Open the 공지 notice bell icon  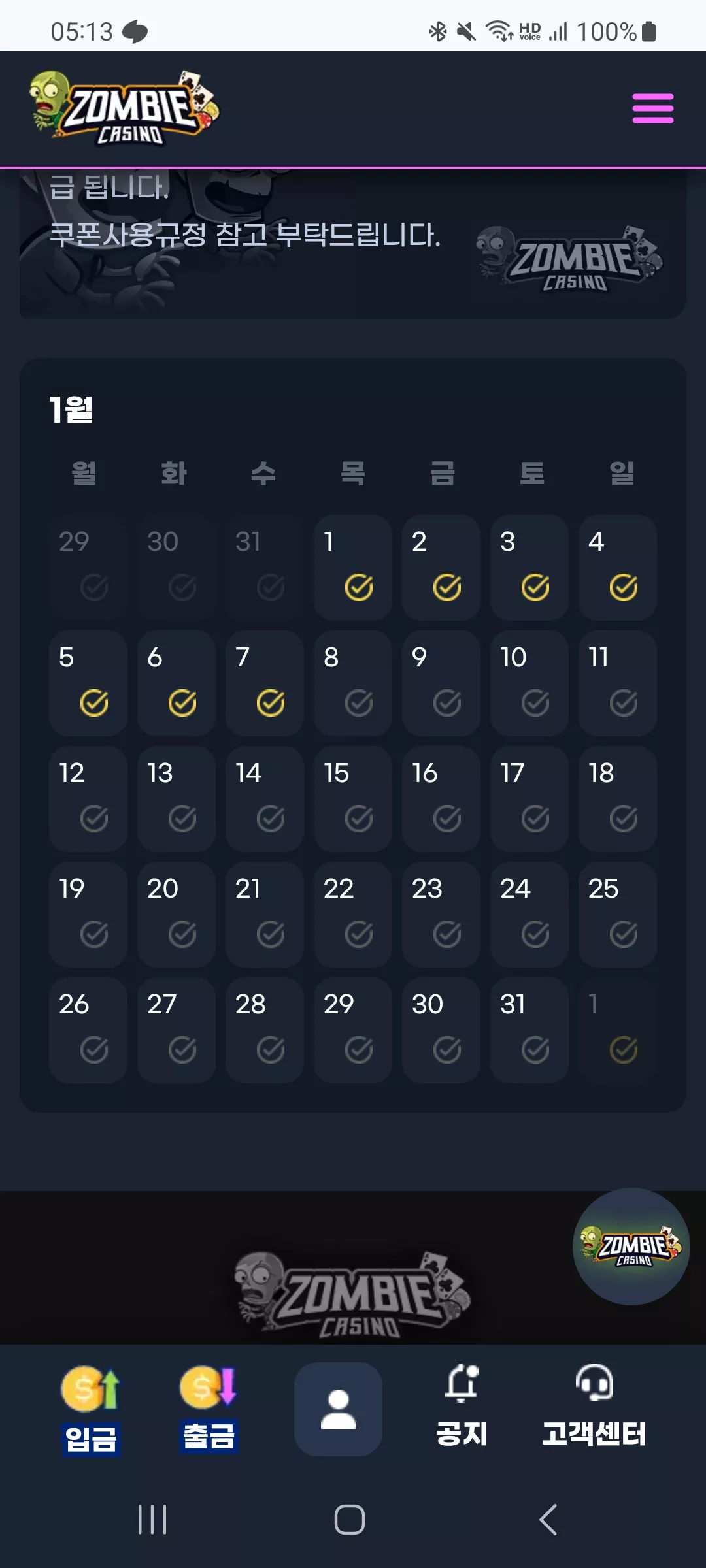(462, 1382)
